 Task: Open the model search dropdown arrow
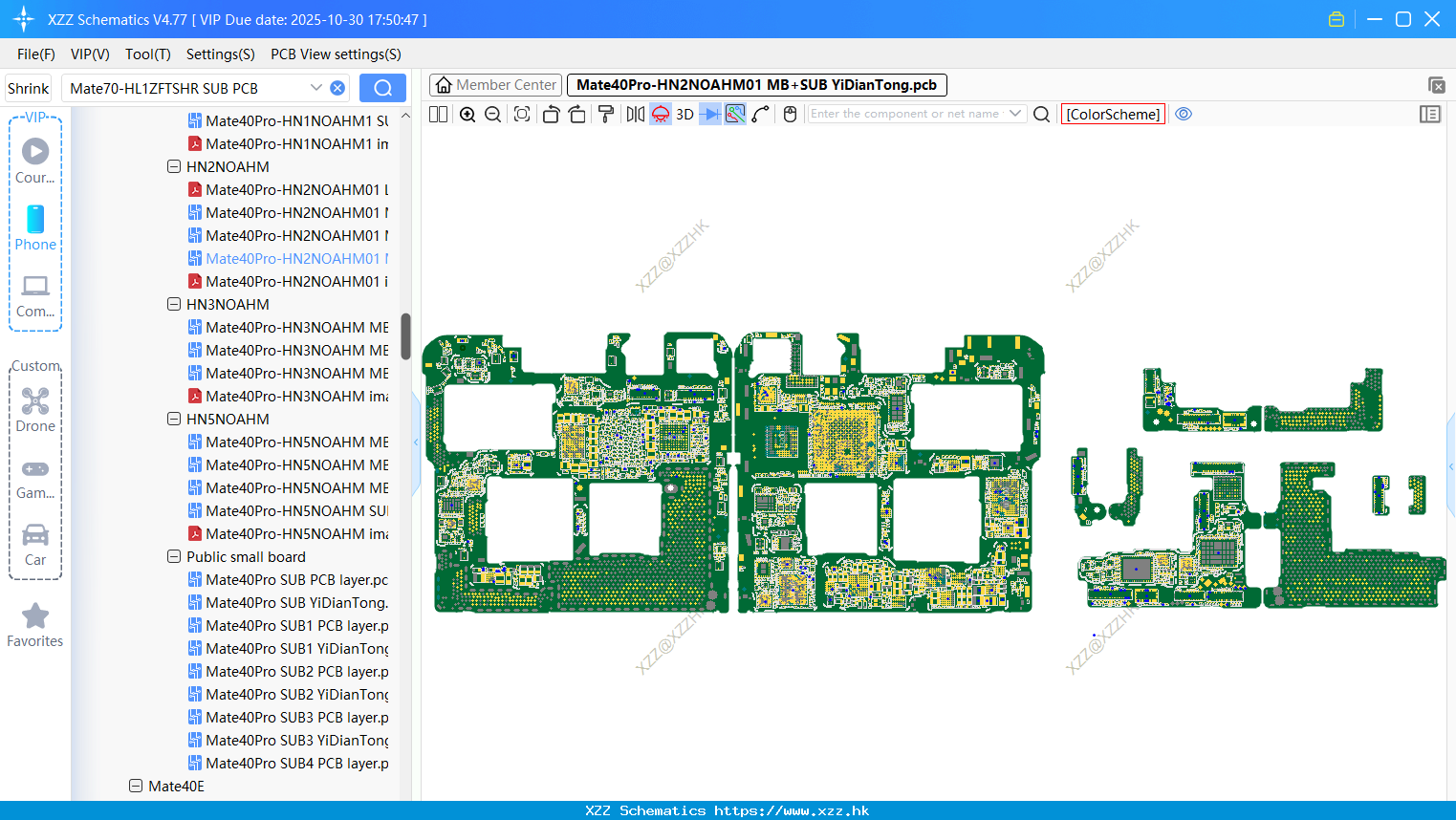point(316,88)
